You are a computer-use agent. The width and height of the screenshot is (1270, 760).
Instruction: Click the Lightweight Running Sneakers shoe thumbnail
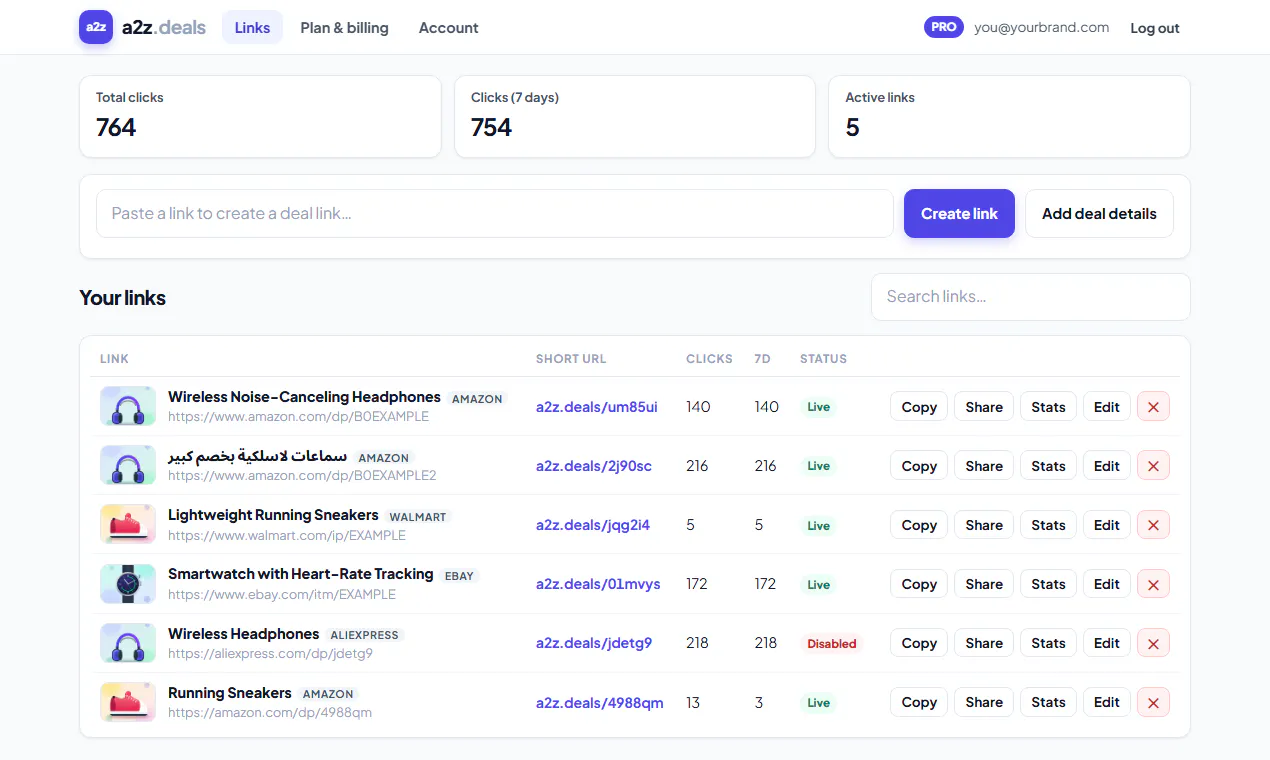(128, 525)
